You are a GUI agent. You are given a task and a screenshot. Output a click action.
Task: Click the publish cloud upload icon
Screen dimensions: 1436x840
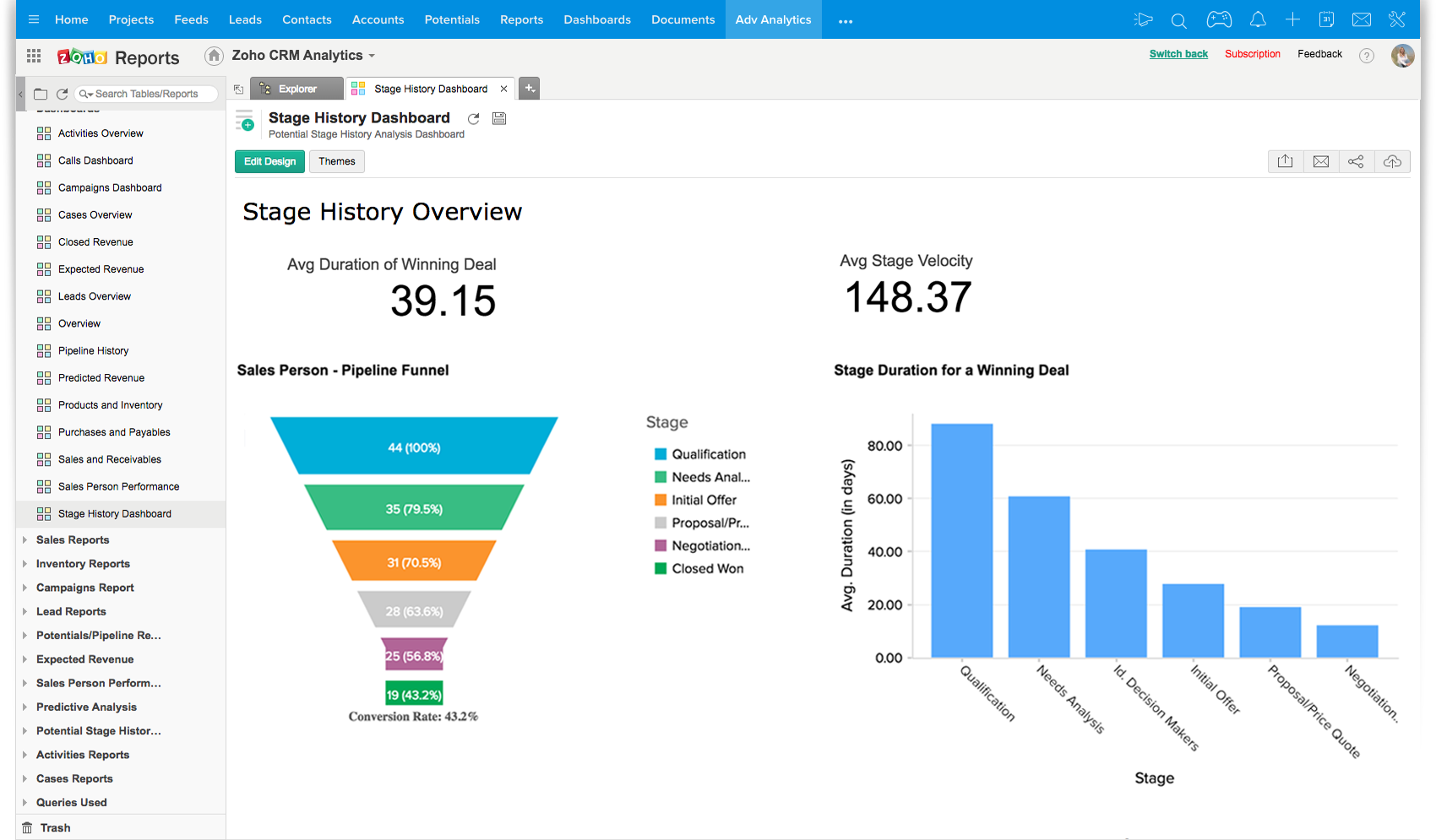click(x=1392, y=161)
